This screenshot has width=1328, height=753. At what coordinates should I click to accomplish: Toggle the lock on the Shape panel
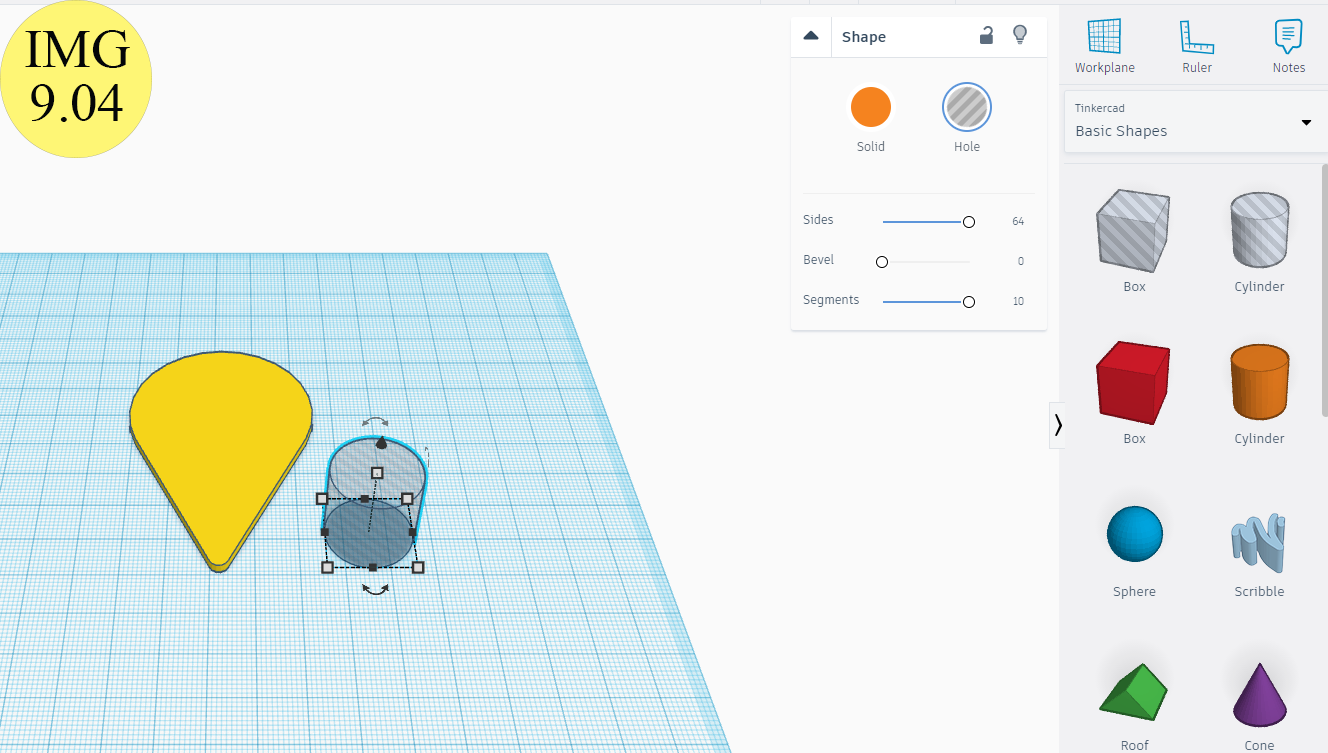(x=986, y=36)
